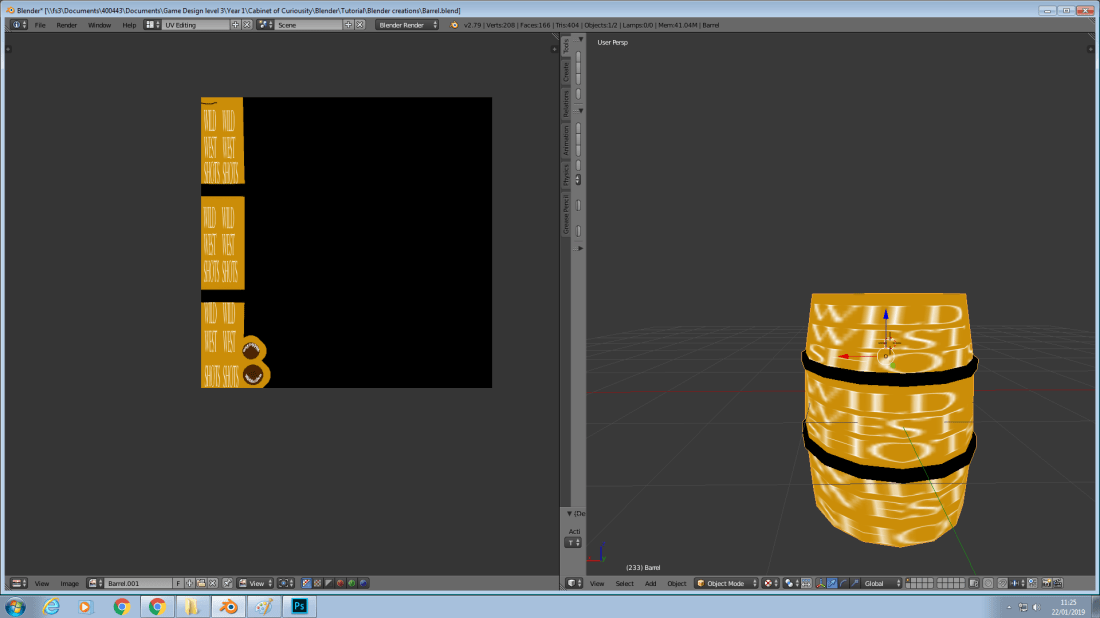The image size is (1100, 618).
Task: Open the Object Mode dropdown
Action: tap(726, 583)
